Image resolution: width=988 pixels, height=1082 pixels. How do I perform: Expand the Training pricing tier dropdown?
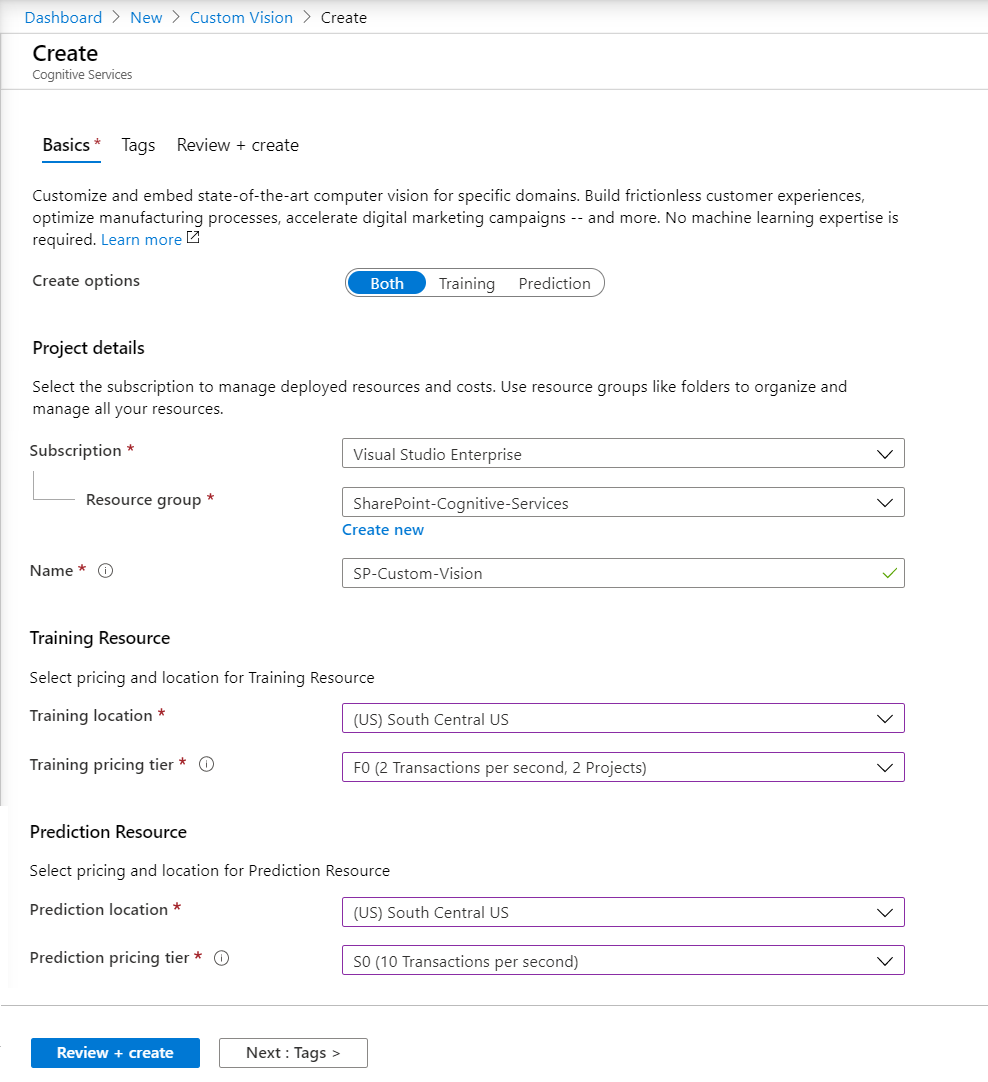tap(622, 767)
